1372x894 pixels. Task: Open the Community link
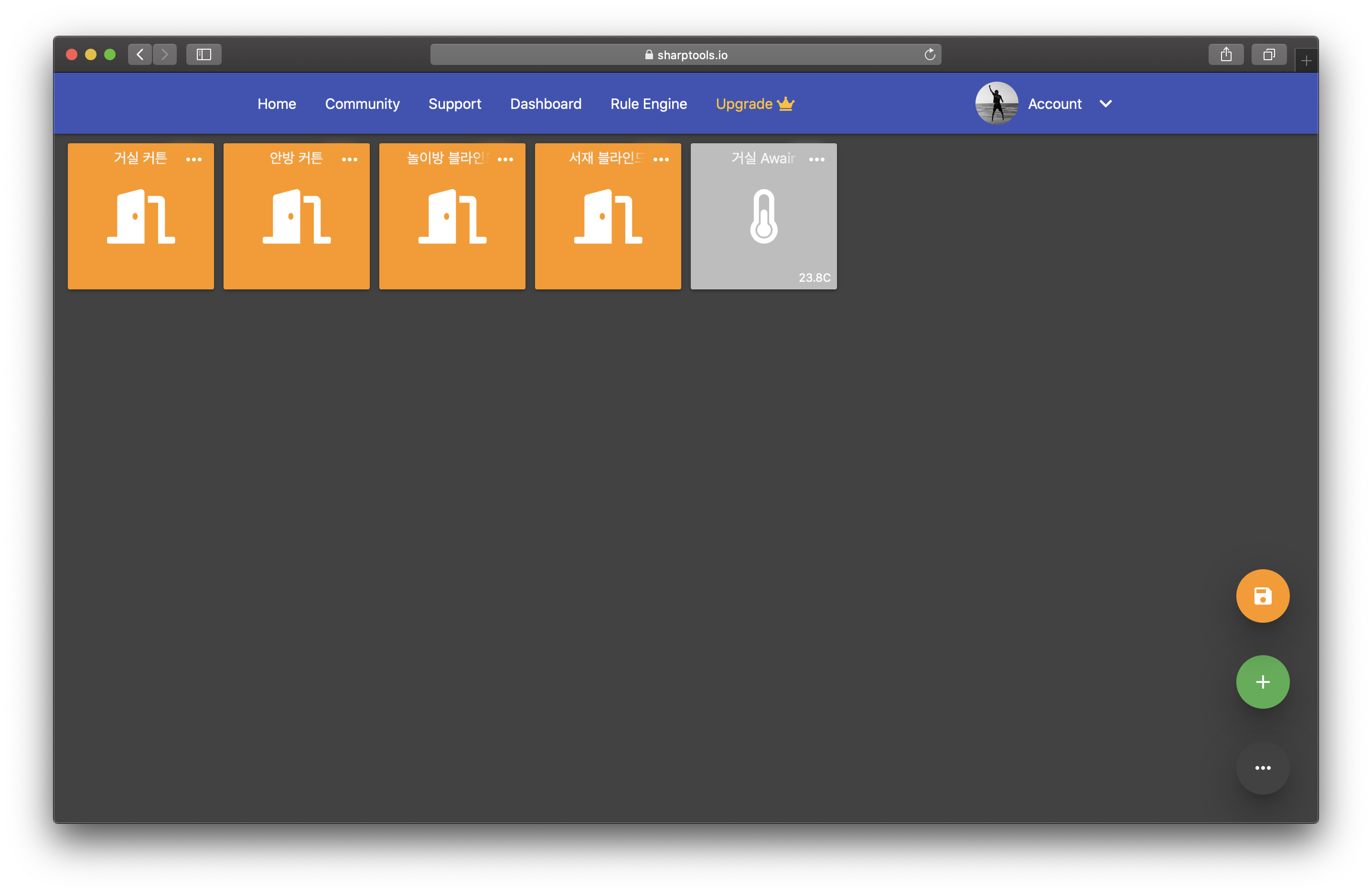coord(362,104)
